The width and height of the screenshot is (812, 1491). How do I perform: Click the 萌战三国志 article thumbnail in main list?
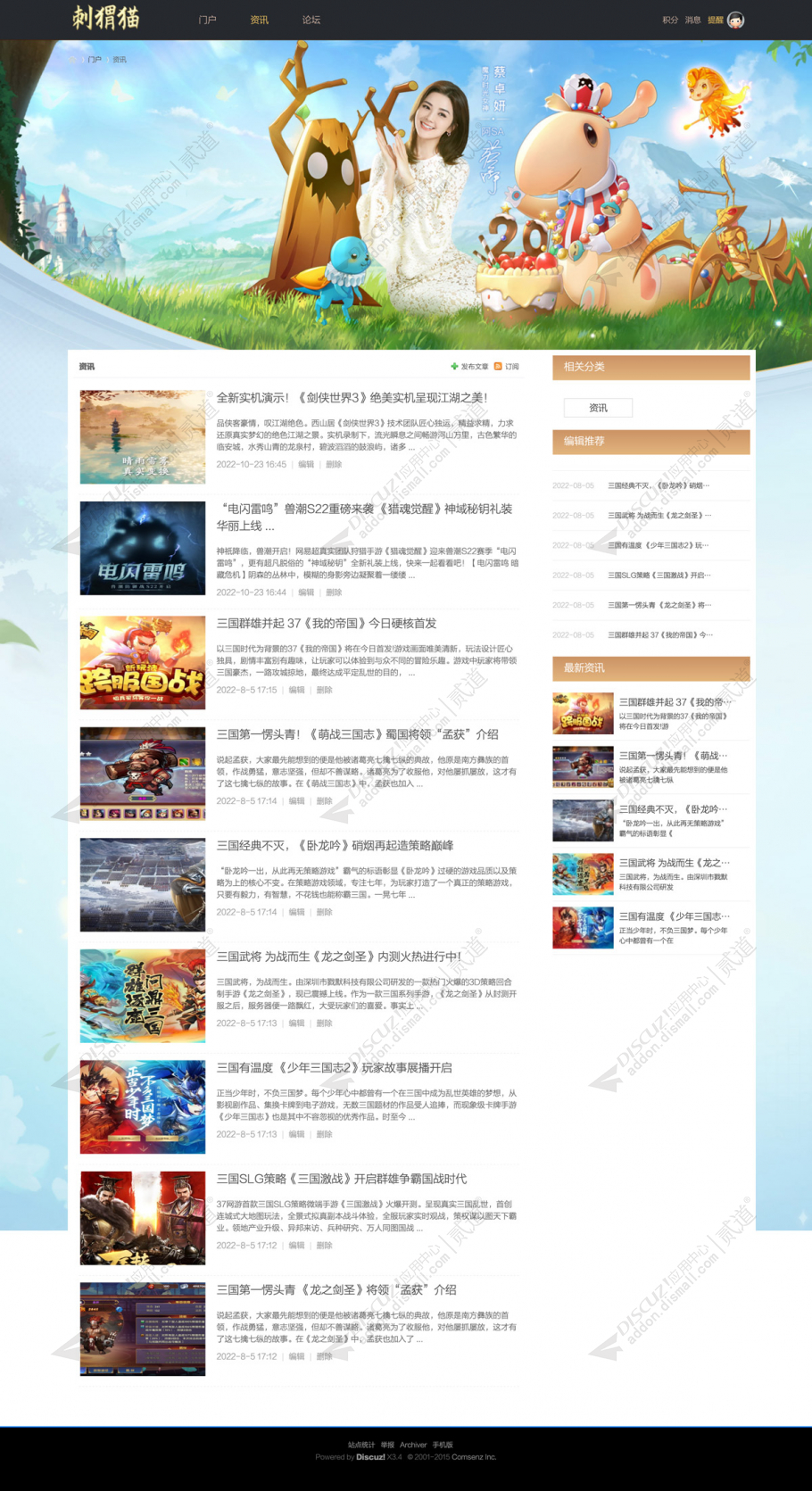pyautogui.click(x=143, y=774)
